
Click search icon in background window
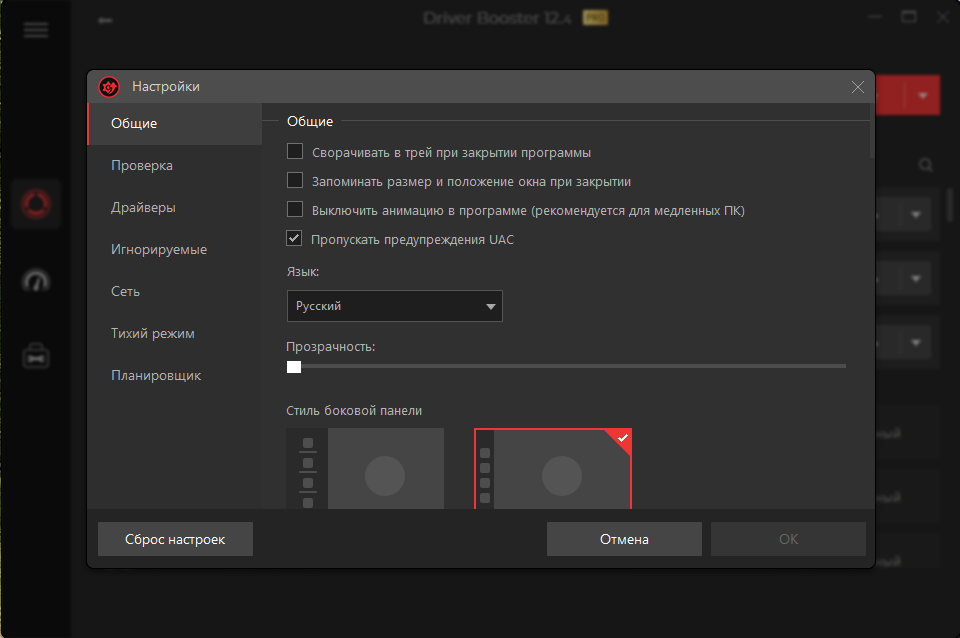925,165
